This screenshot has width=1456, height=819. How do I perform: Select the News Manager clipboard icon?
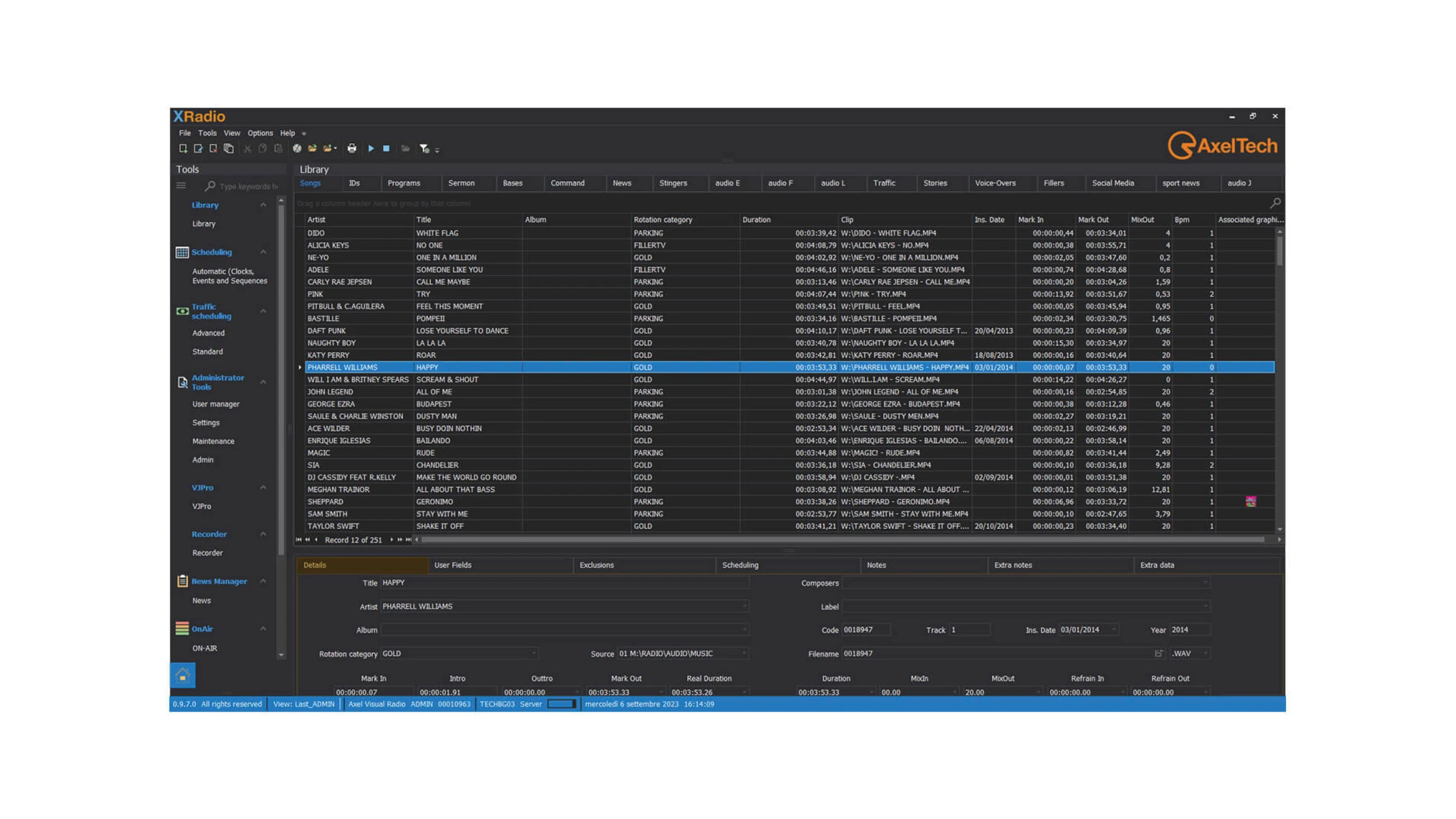(181, 580)
